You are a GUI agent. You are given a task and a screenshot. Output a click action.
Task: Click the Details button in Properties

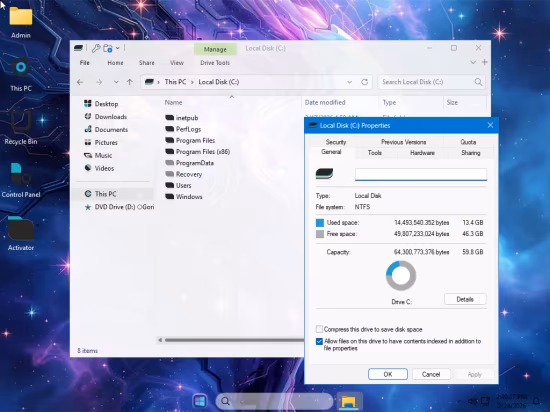465,299
